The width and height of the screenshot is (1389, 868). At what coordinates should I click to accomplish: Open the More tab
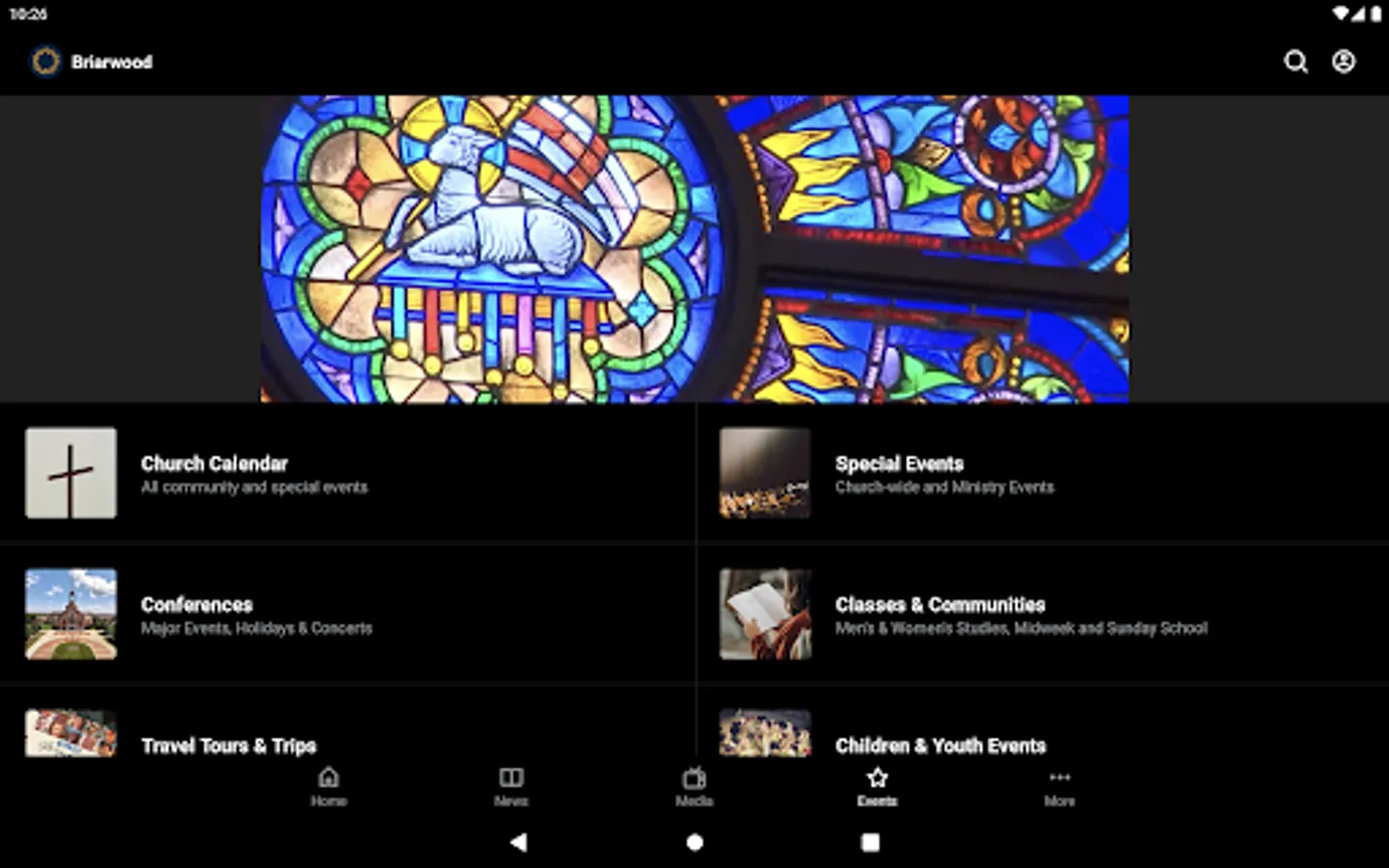(1059, 786)
